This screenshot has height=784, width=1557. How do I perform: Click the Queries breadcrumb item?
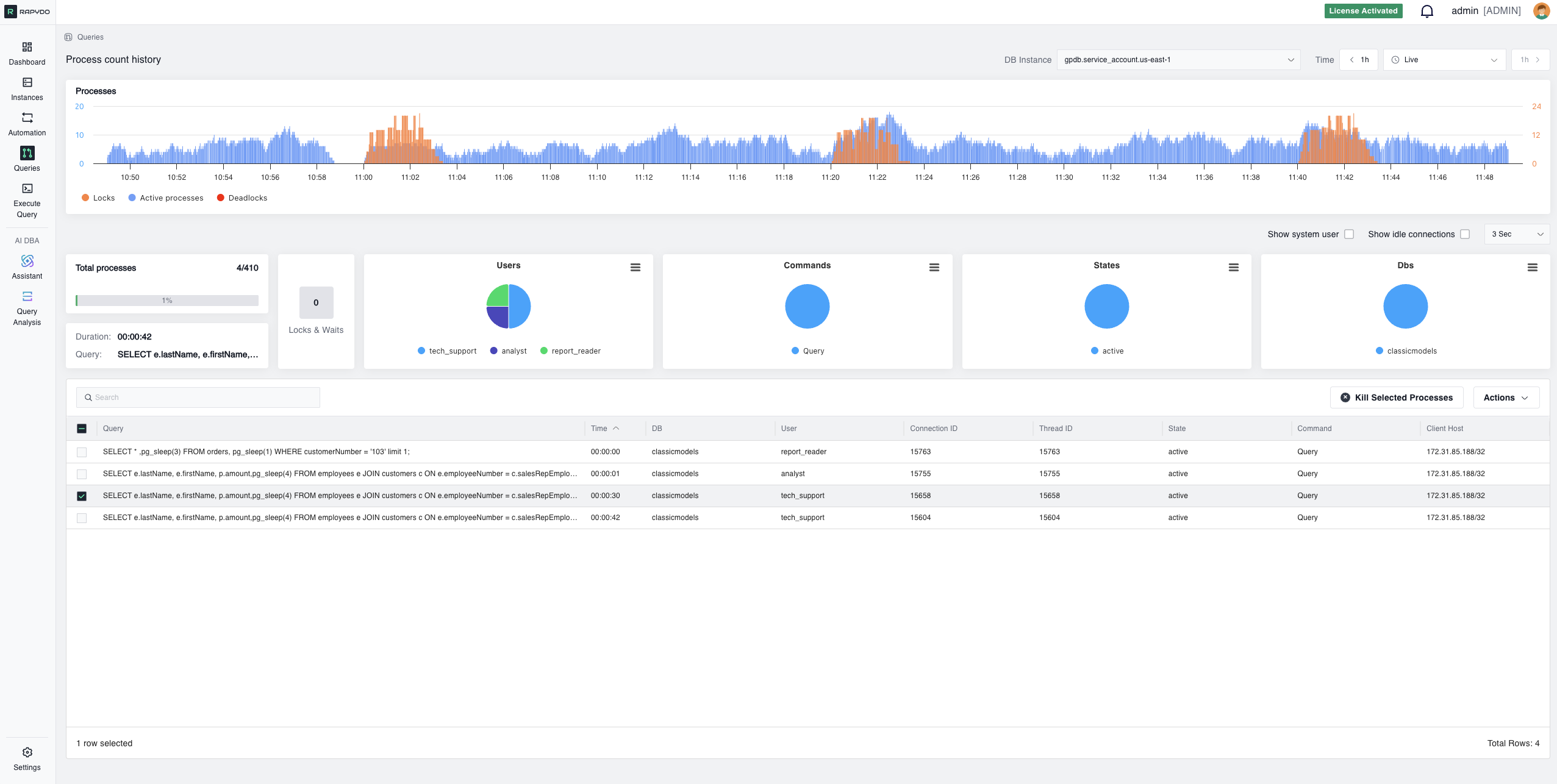90,37
